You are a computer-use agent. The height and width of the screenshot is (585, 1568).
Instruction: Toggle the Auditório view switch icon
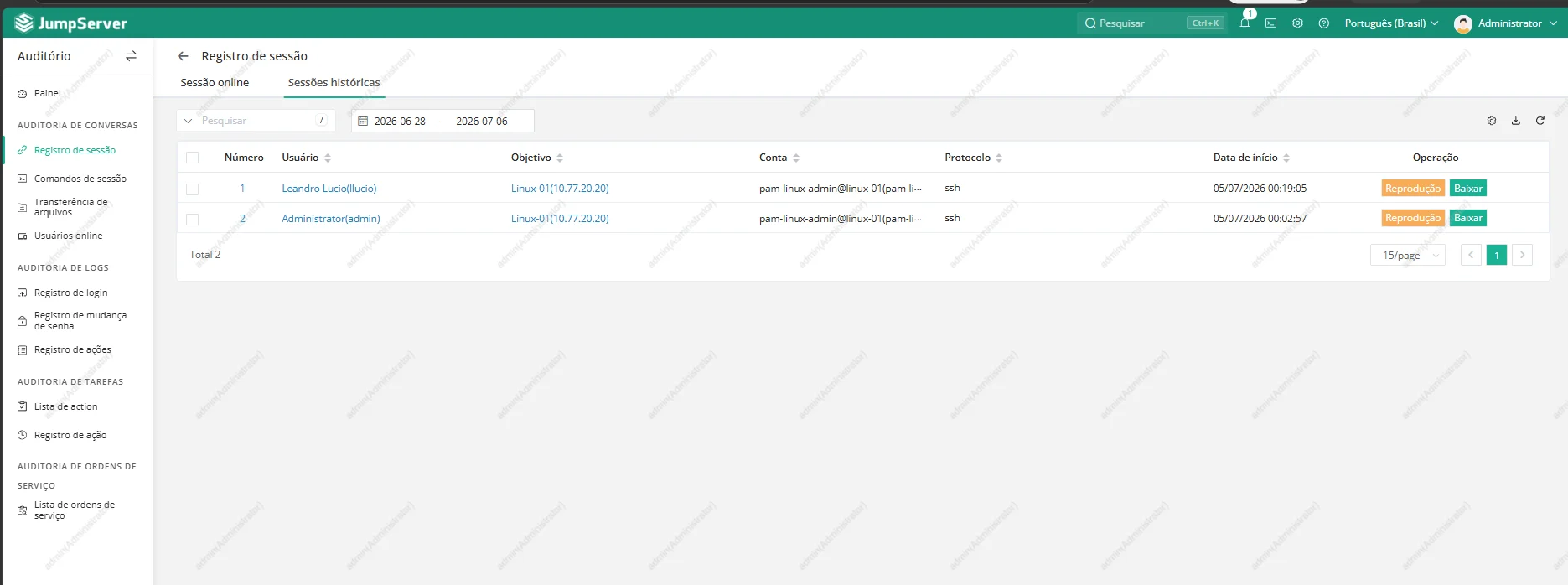(131, 56)
